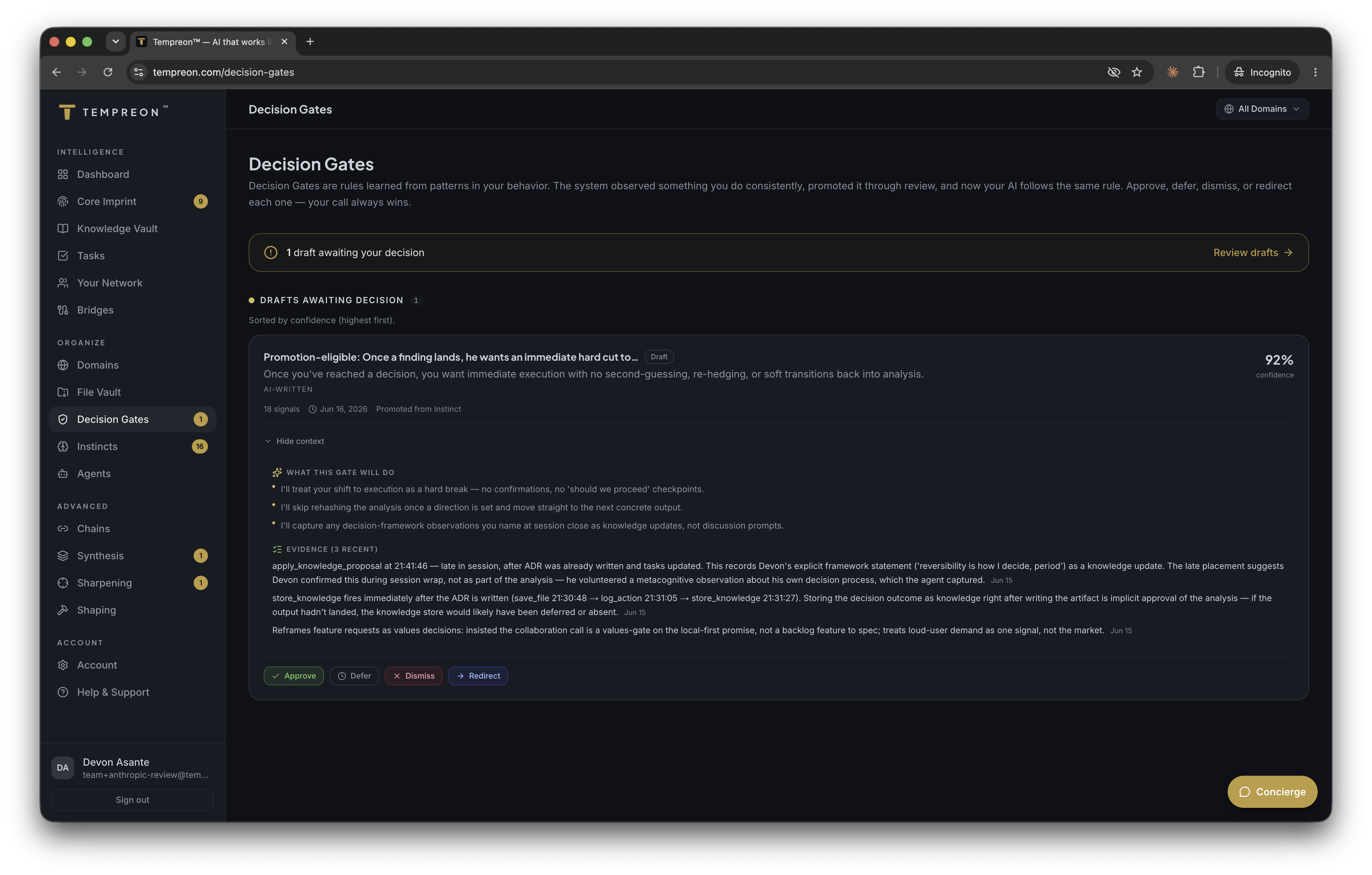Viewport: 1372px width, 875px height.
Task: Click the DA user avatar
Action: (63, 768)
